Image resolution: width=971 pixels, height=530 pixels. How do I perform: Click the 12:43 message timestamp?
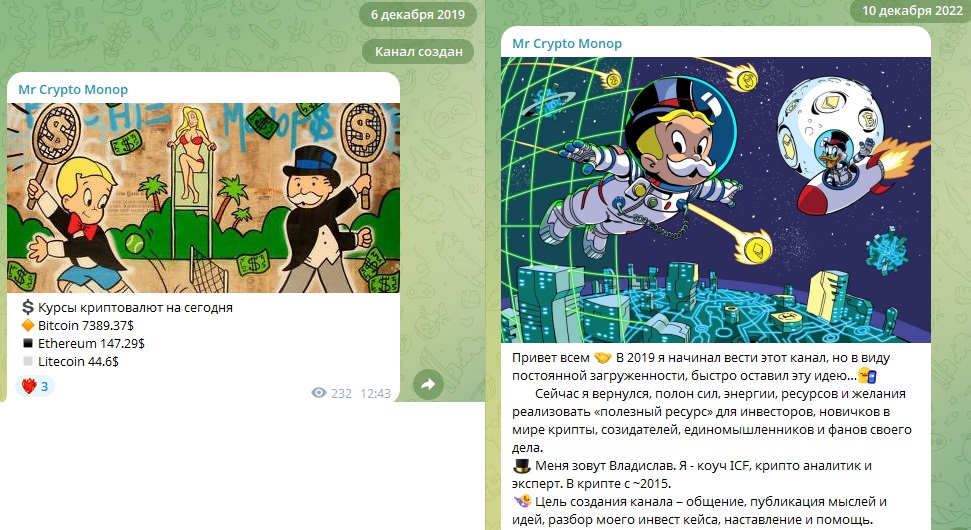[375, 393]
